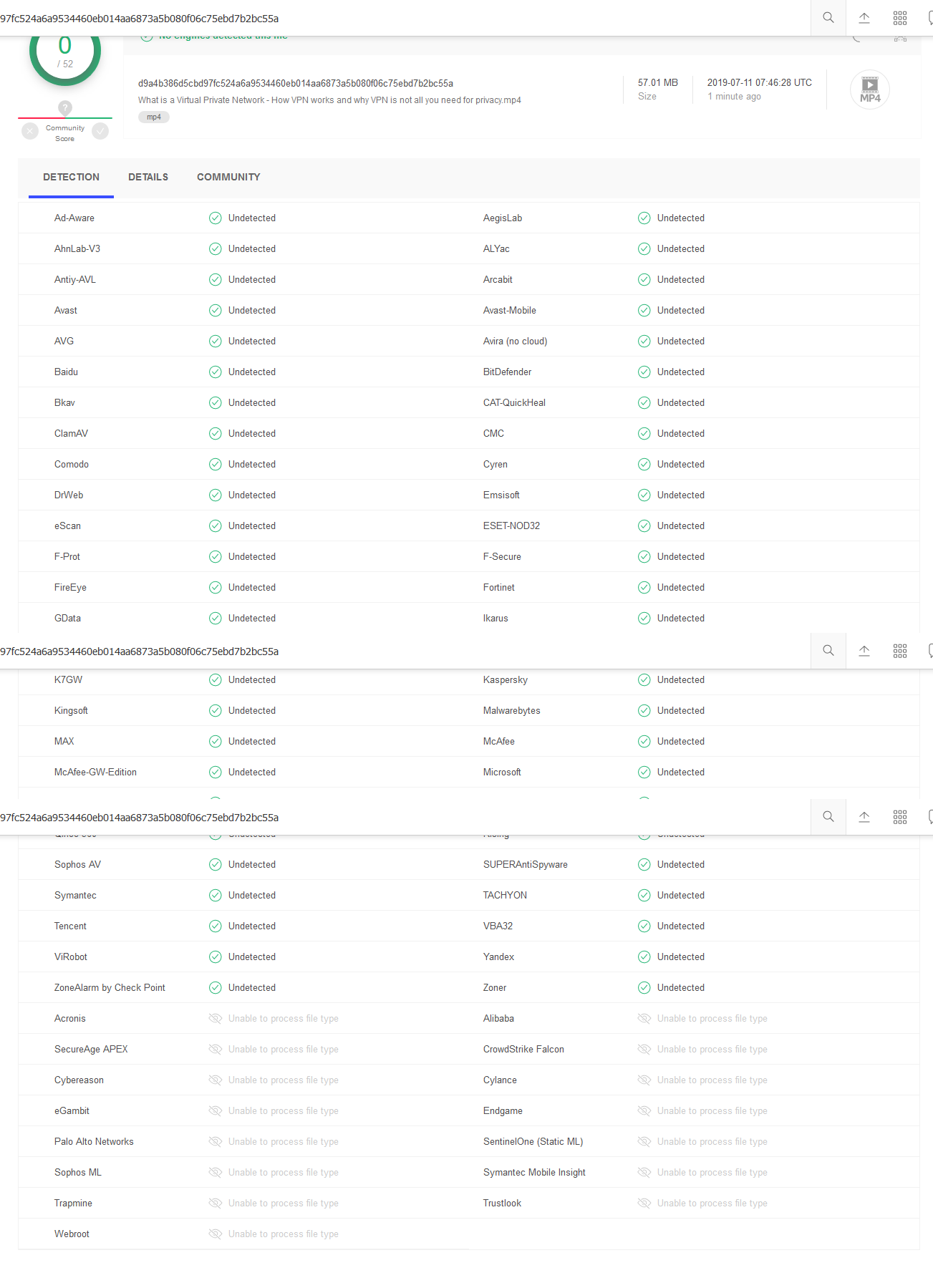This screenshot has width=933, height=1288.
Task: Click the 0 / 52 detection score circle
Action: [x=65, y=51]
